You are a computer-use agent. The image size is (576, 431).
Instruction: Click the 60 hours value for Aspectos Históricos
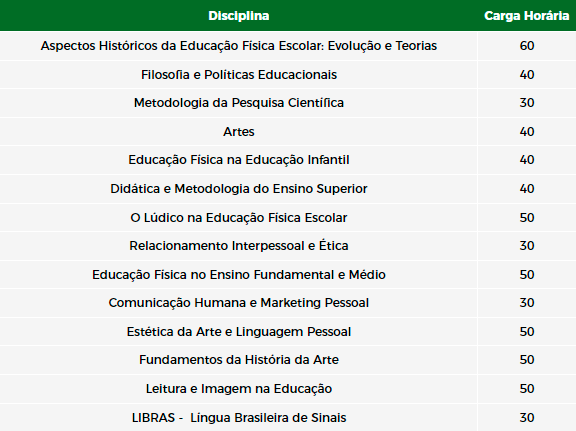(527, 46)
